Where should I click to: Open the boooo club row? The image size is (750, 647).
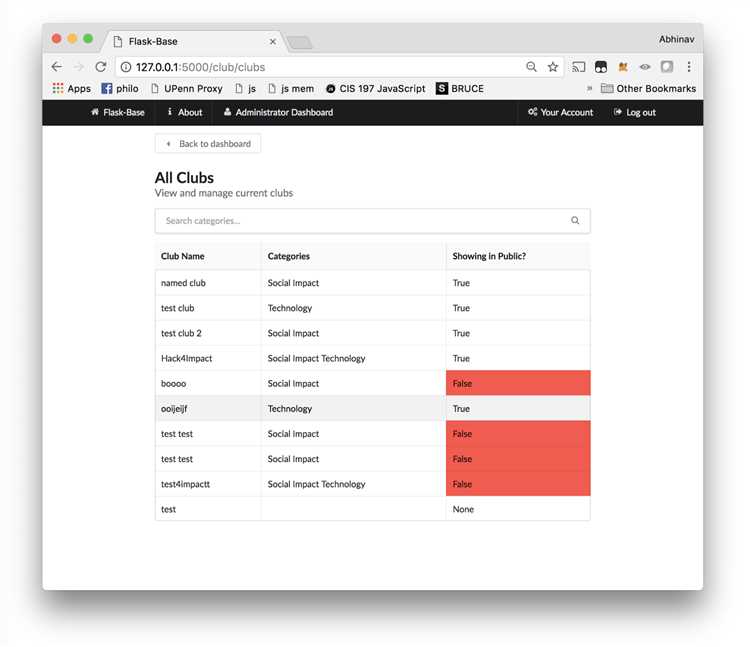(x=373, y=383)
